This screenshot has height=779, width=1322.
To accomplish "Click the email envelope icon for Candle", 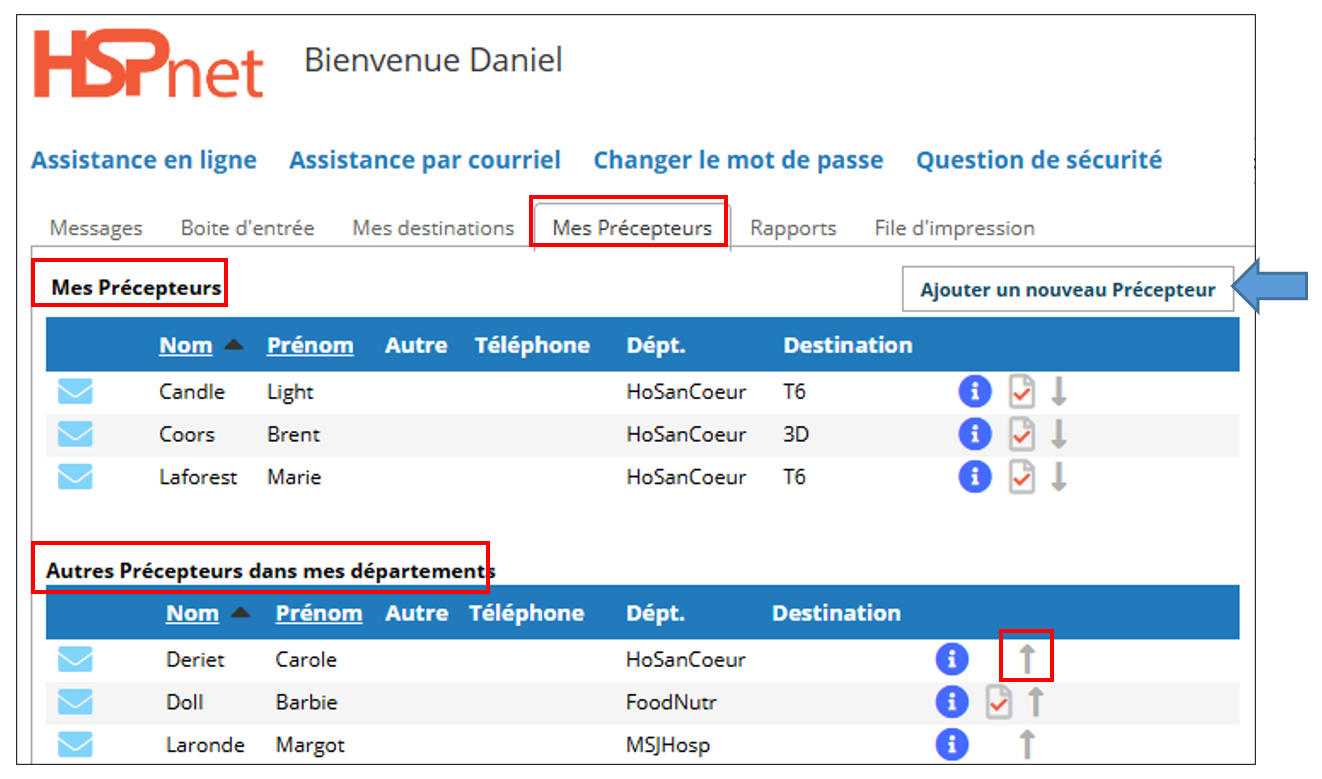I will pos(75,392).
